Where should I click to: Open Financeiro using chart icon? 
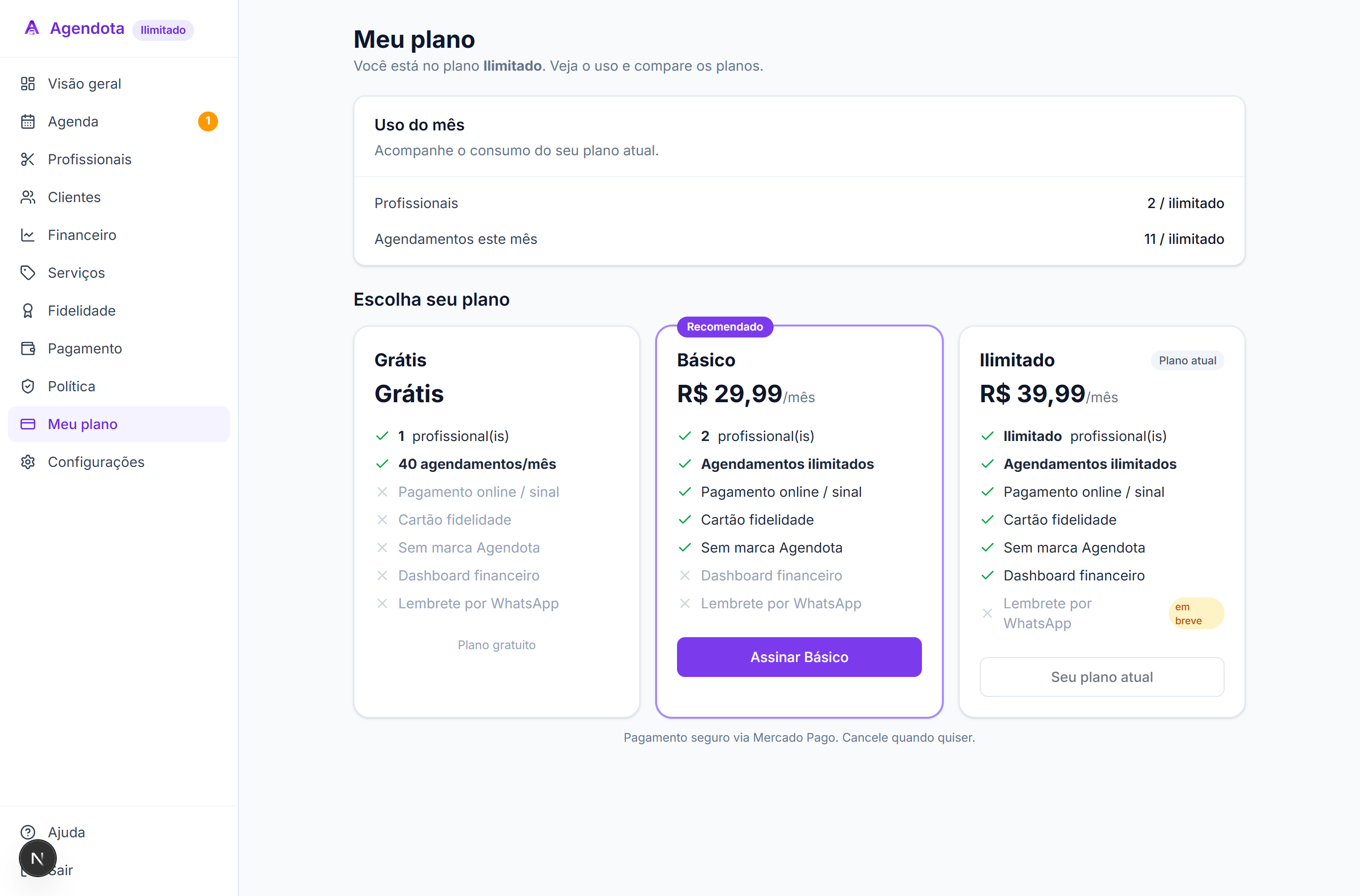[x=28, y=235]
